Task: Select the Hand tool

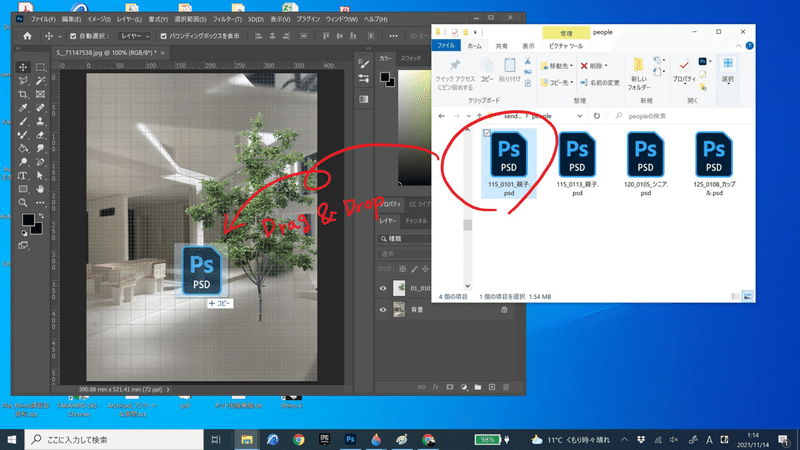Action: 40,189
